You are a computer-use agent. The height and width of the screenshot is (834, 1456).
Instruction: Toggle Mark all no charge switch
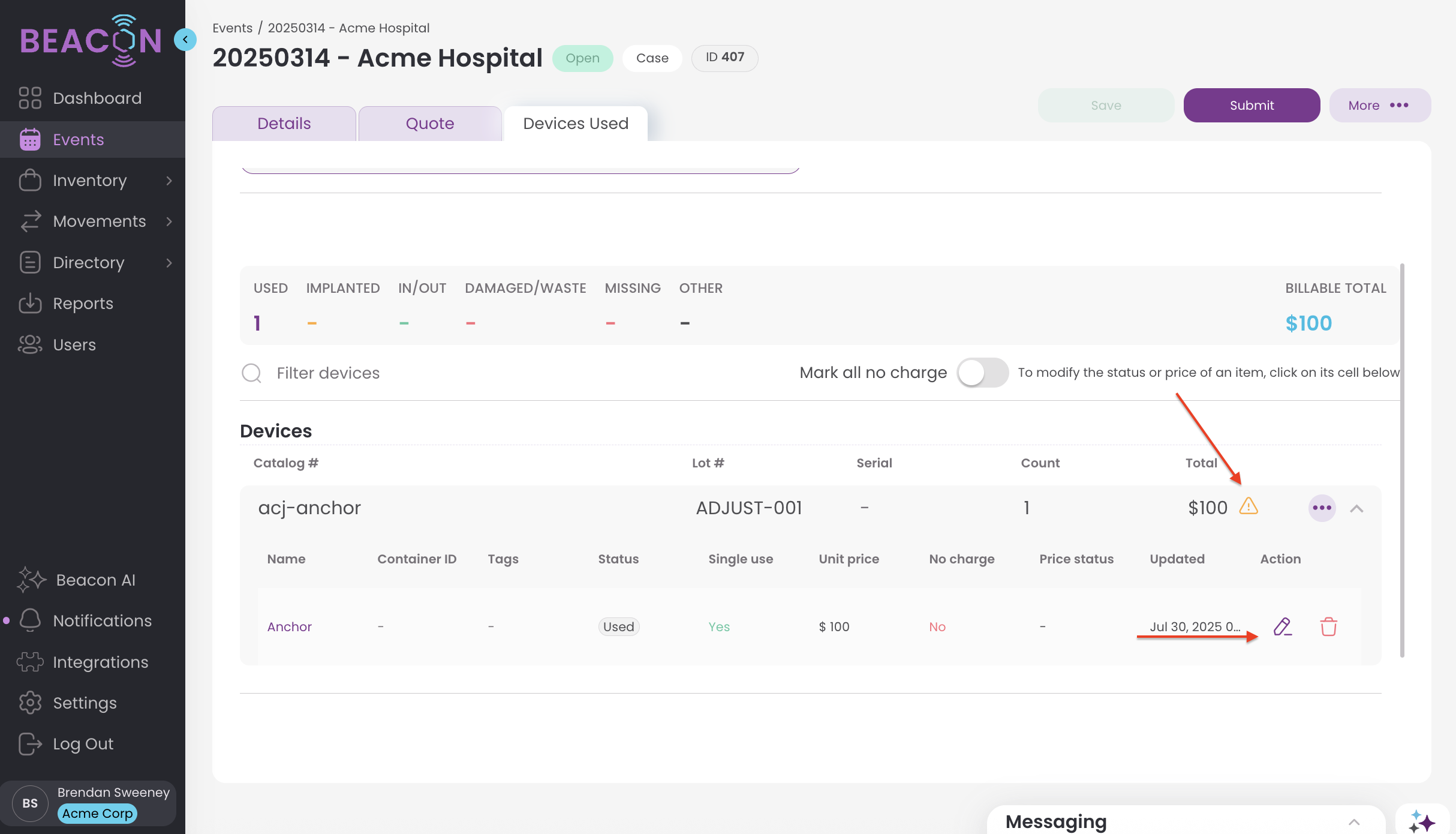pyautogui.click(x=982, y=373)
